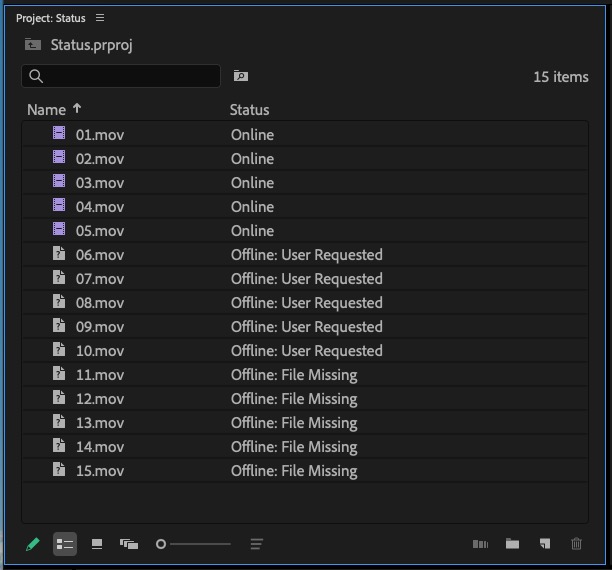612x570 pixels.
Task: Select the 02.mov clip name
Action: coord(100,159)
